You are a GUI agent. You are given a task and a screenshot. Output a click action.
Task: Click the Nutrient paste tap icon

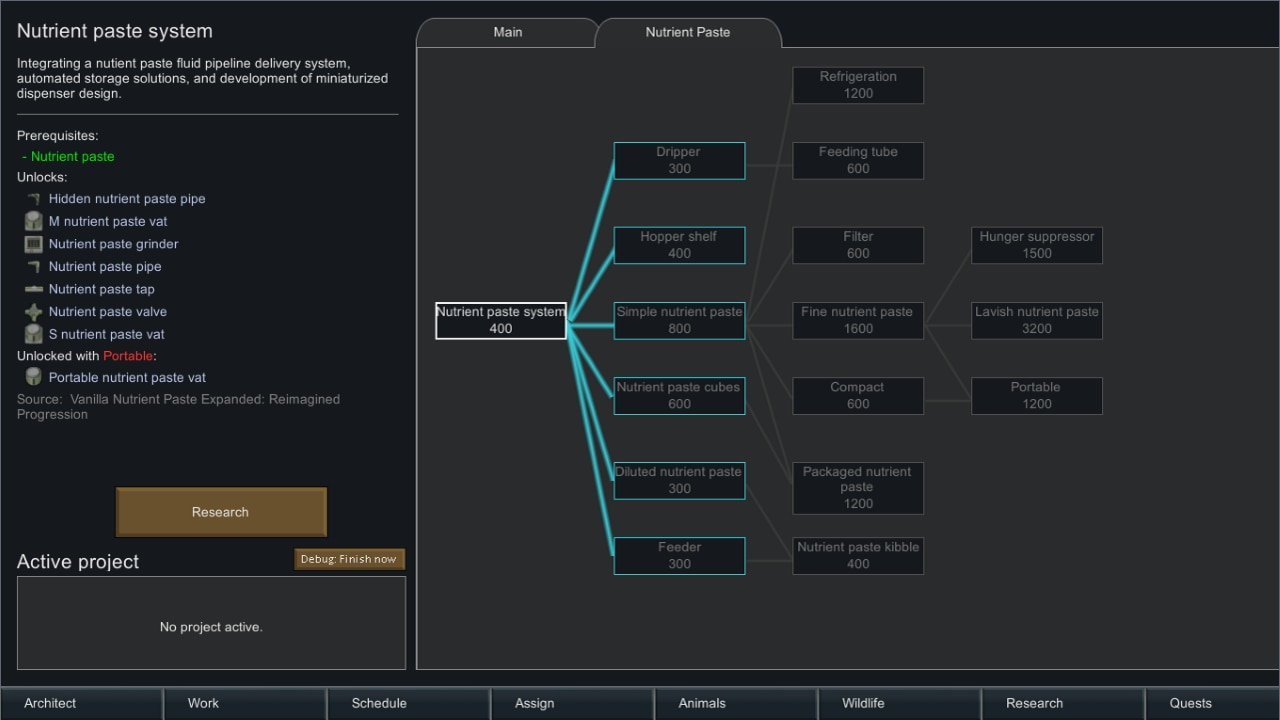[x=34, y=289]
